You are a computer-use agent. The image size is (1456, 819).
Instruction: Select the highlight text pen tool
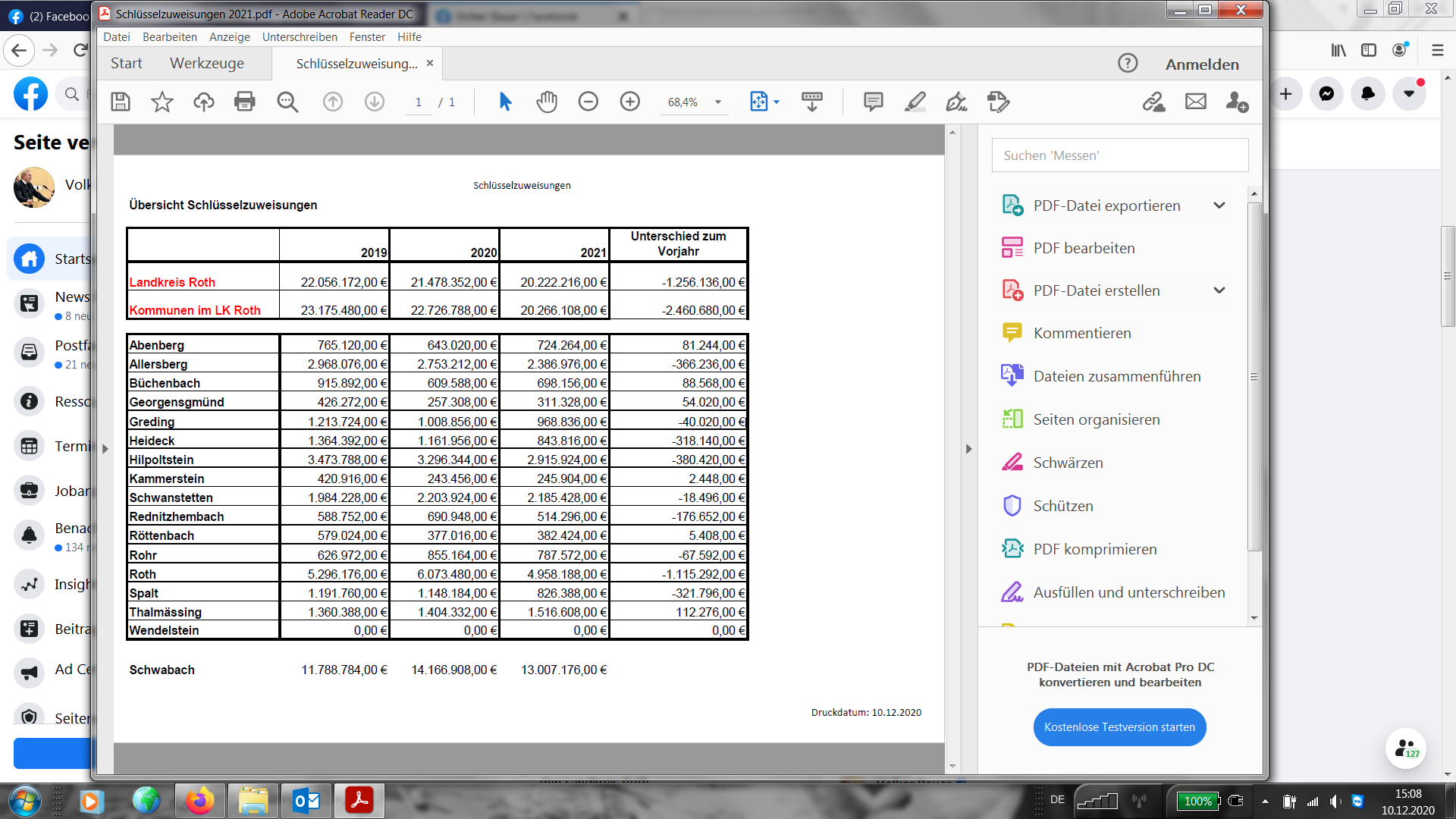(x=915, y=102)
